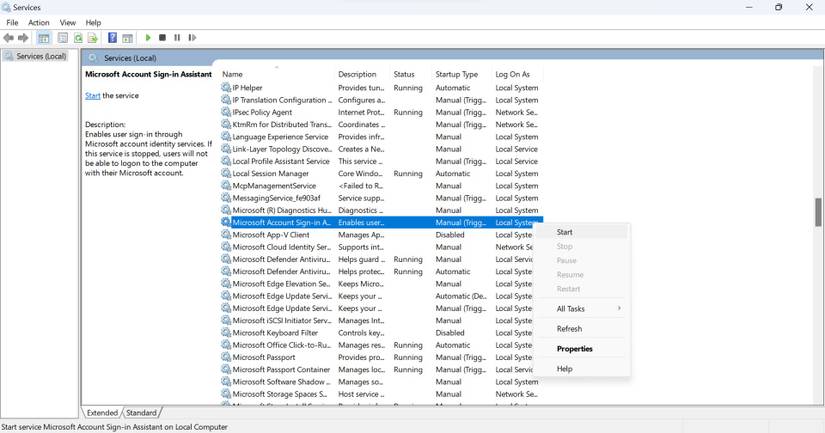Choose Help from the context menu

pos(582,369)
